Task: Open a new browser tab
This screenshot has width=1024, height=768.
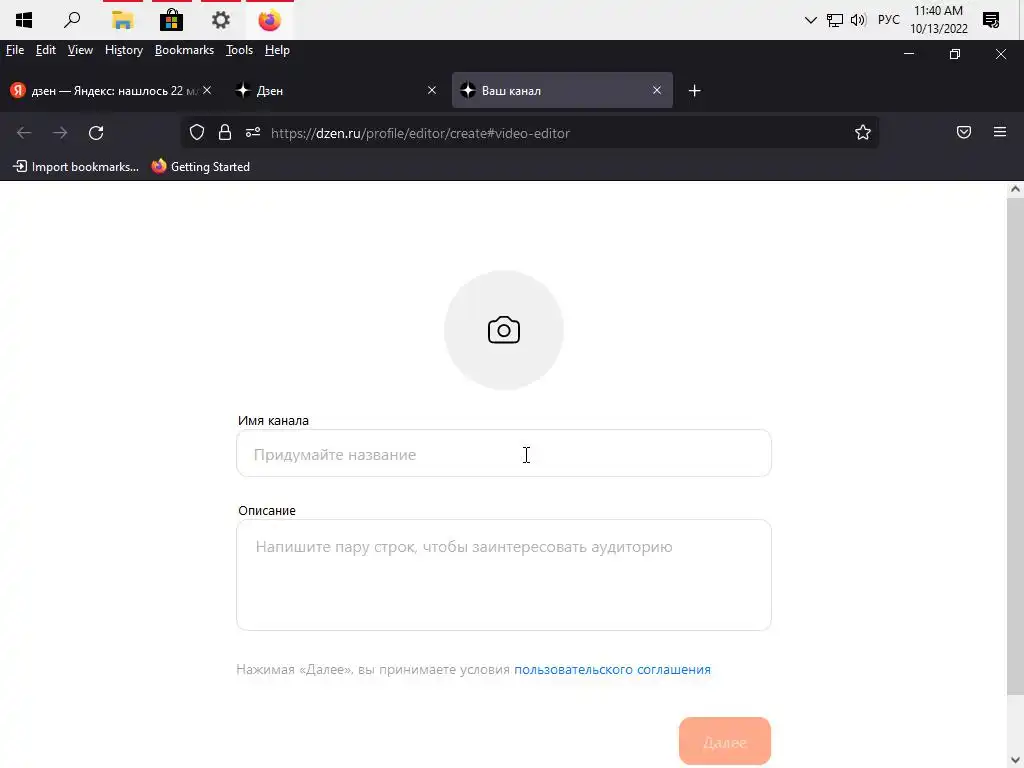Action: pyautogui.click(x=694, y=91)
